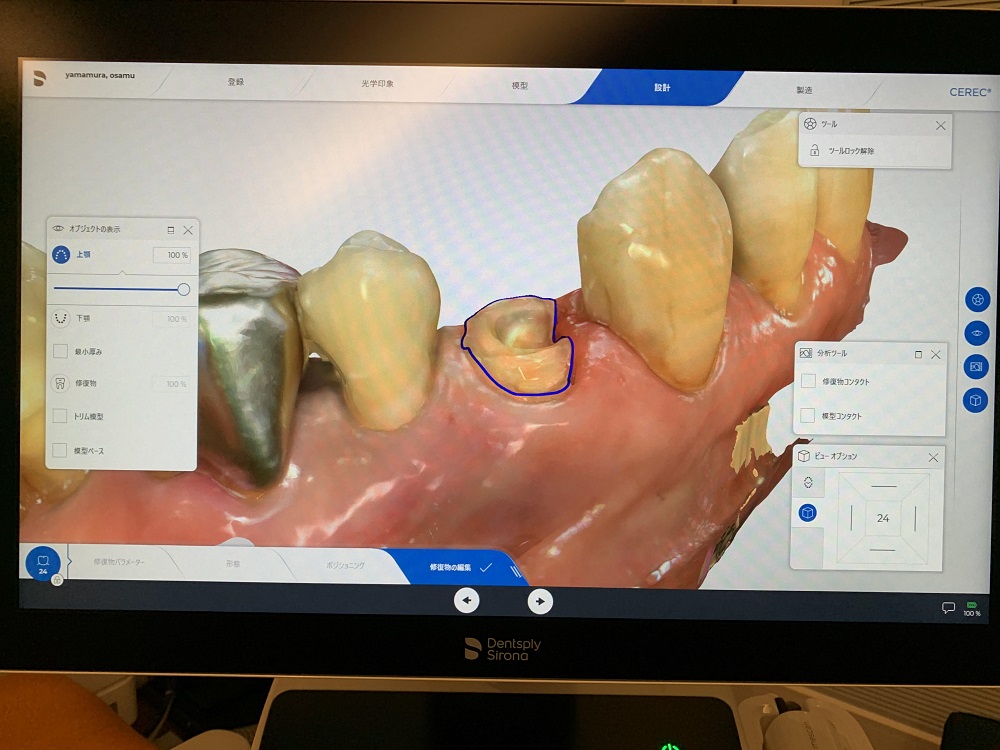This screenshot has height=750, width=1000.
Task: Select the active 設計 phase tab
Action: 662,87
